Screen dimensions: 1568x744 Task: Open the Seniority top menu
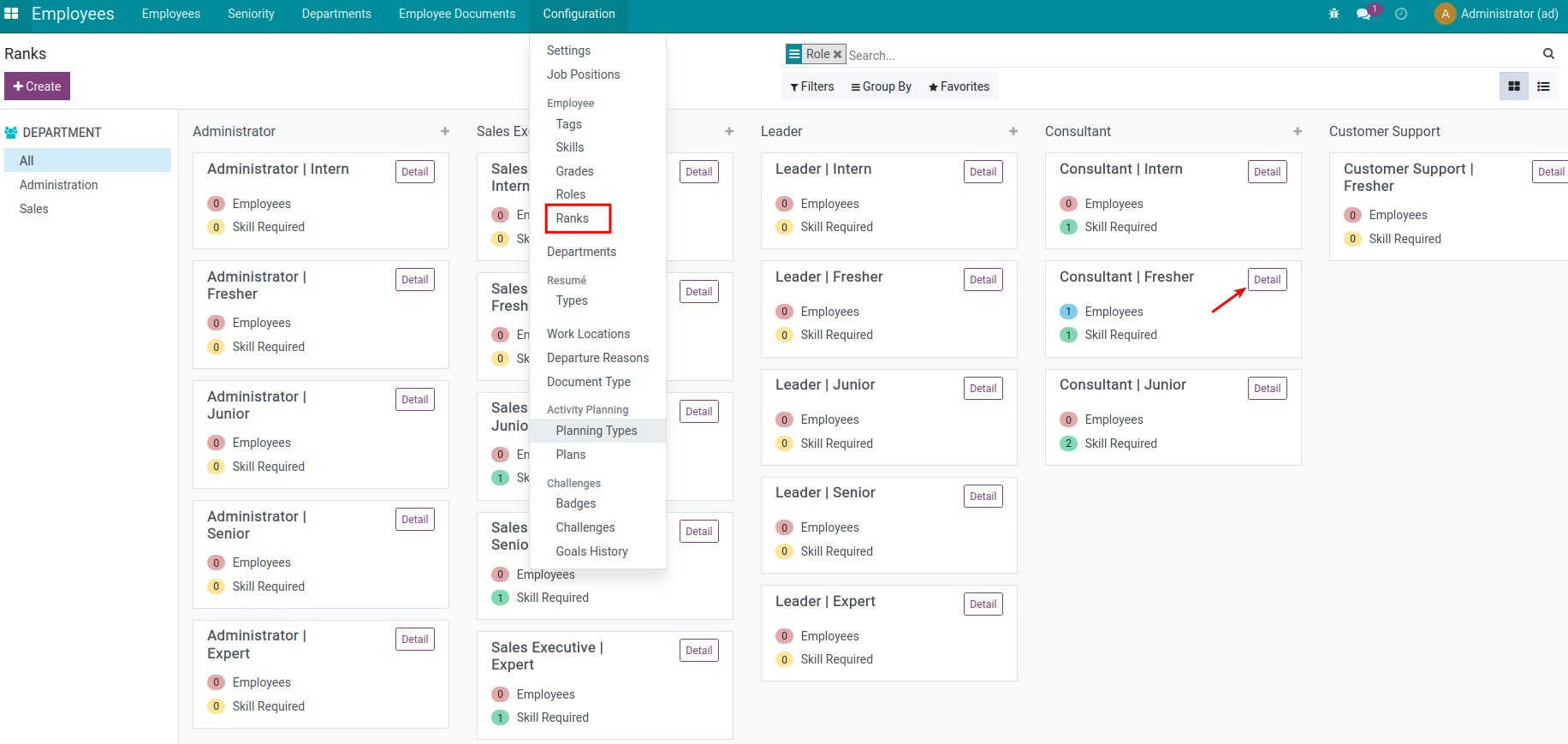point(251,14)
